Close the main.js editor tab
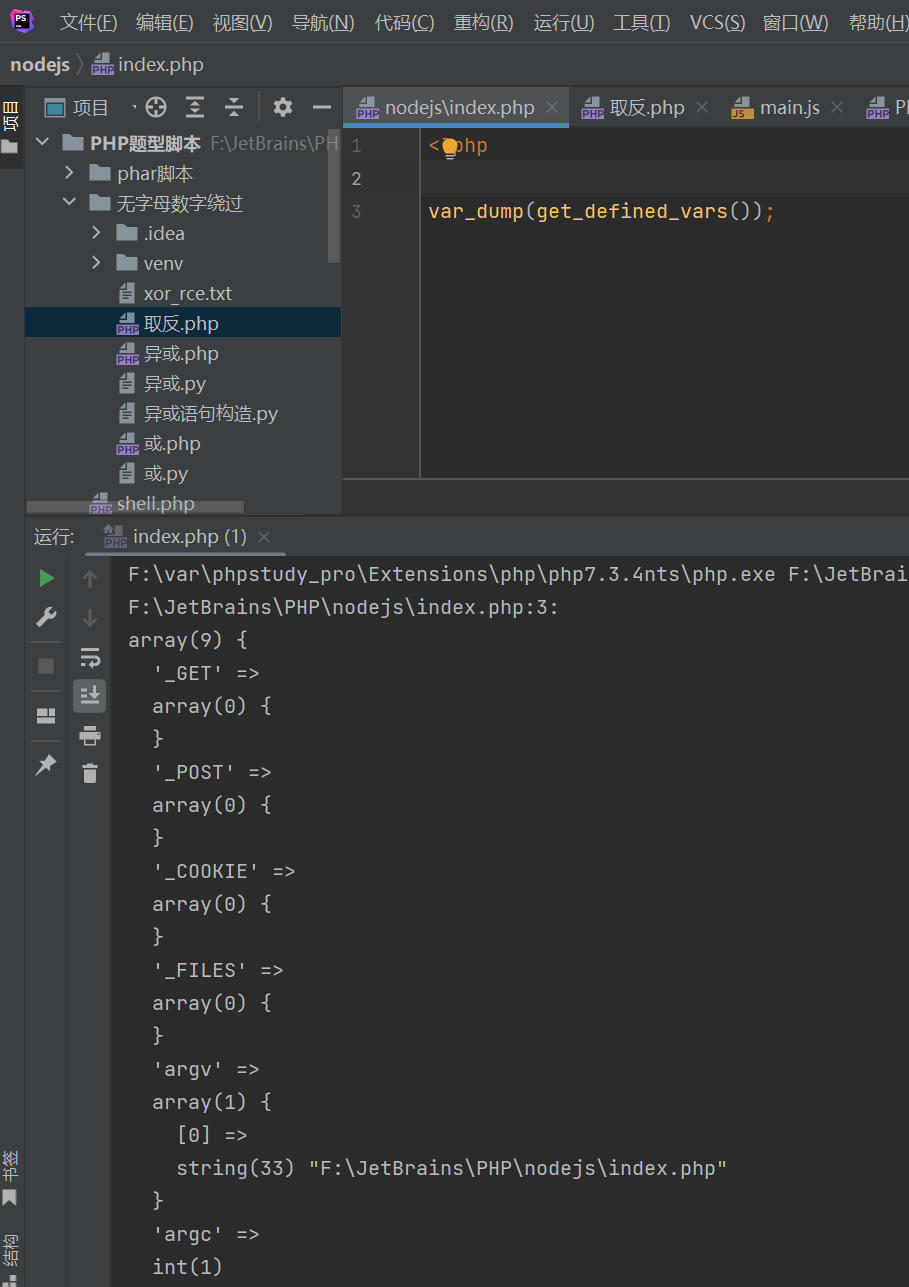 (x=837, y=107)
